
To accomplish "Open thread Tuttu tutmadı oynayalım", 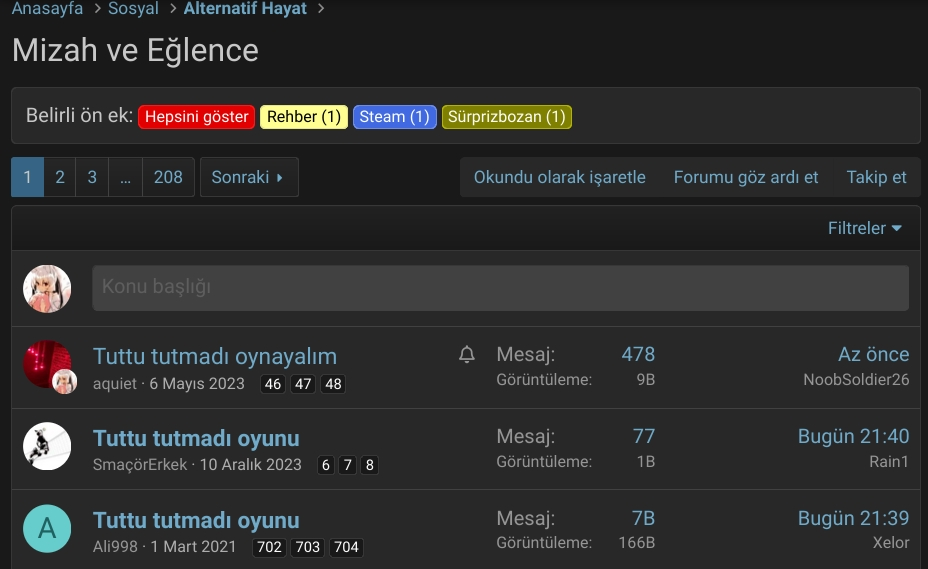I will click(215, 356).
